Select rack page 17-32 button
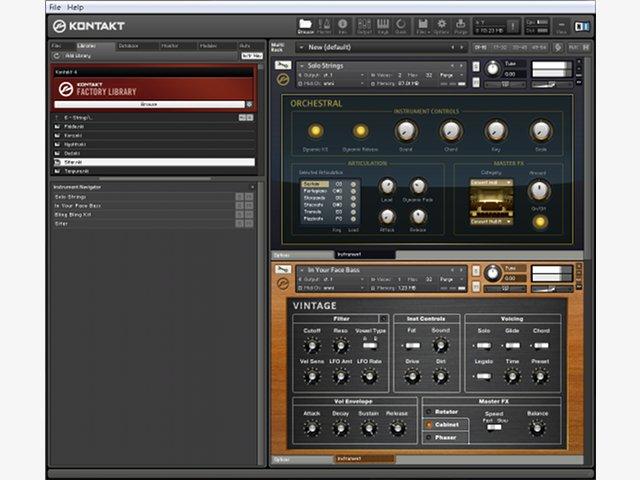 500,47
